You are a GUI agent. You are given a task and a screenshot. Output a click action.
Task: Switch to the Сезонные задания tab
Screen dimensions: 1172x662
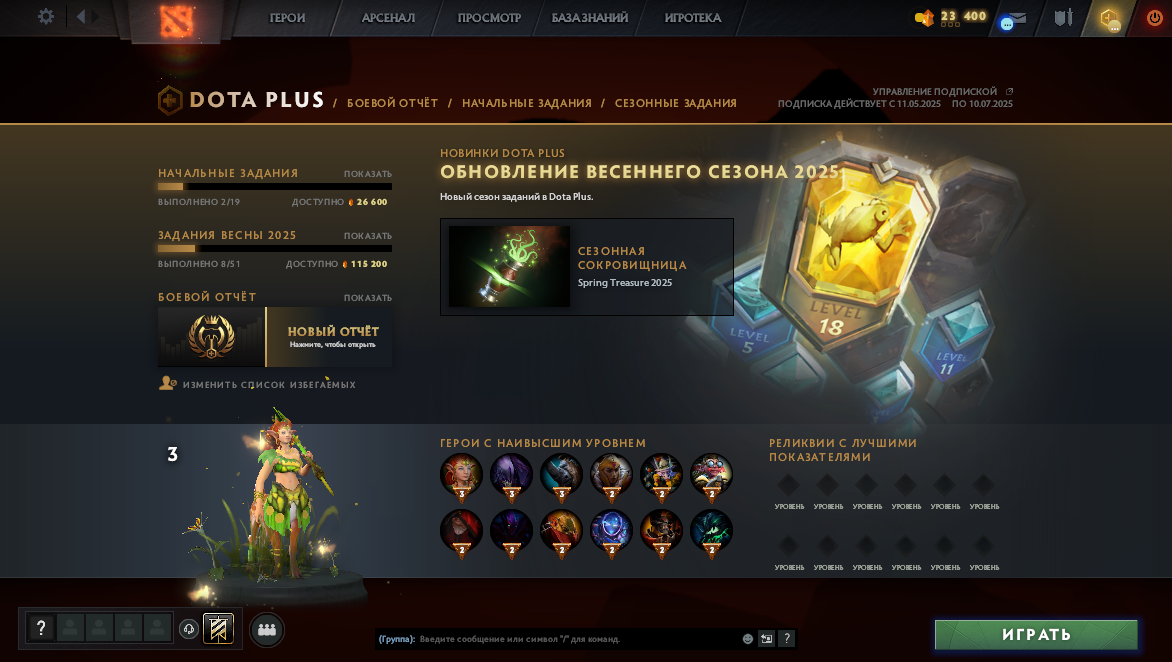[x=676, y=103]
